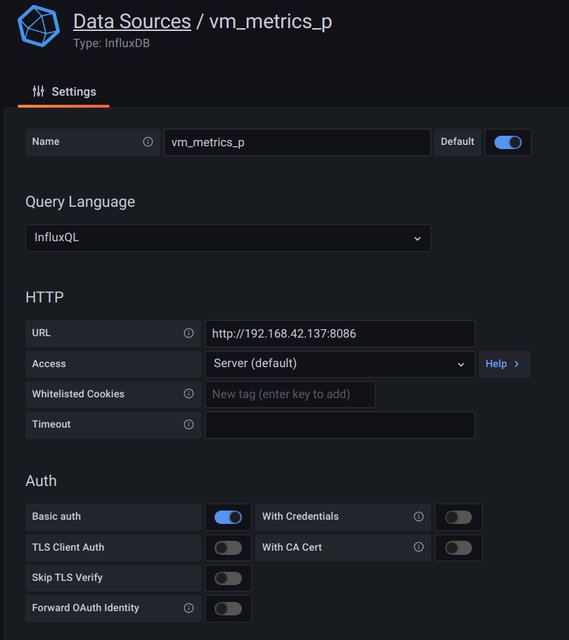Disable the Basic auth switch
569x640 pixels.
[x=228, y=517]
